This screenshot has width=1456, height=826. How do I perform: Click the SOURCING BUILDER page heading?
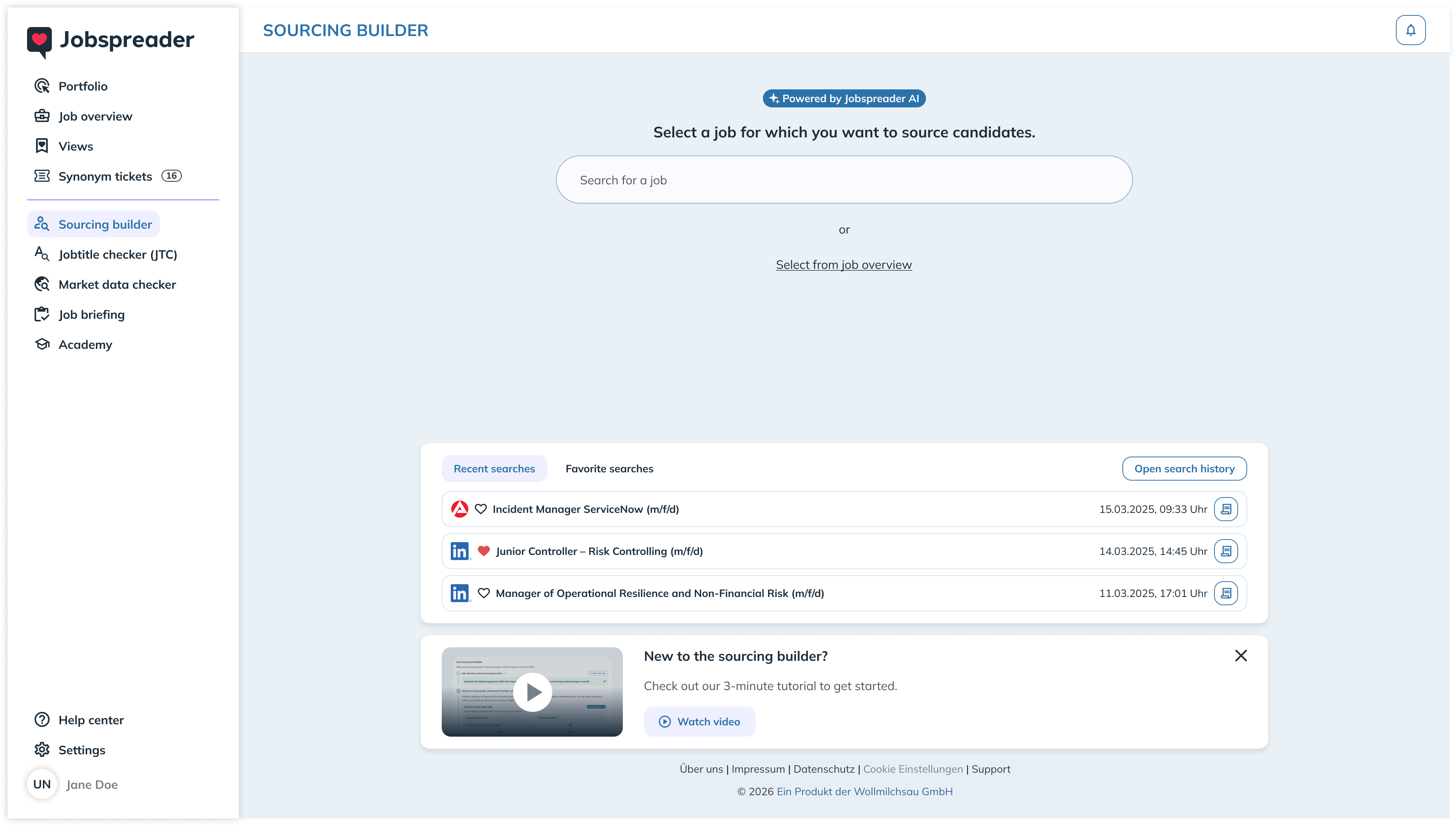346,30
